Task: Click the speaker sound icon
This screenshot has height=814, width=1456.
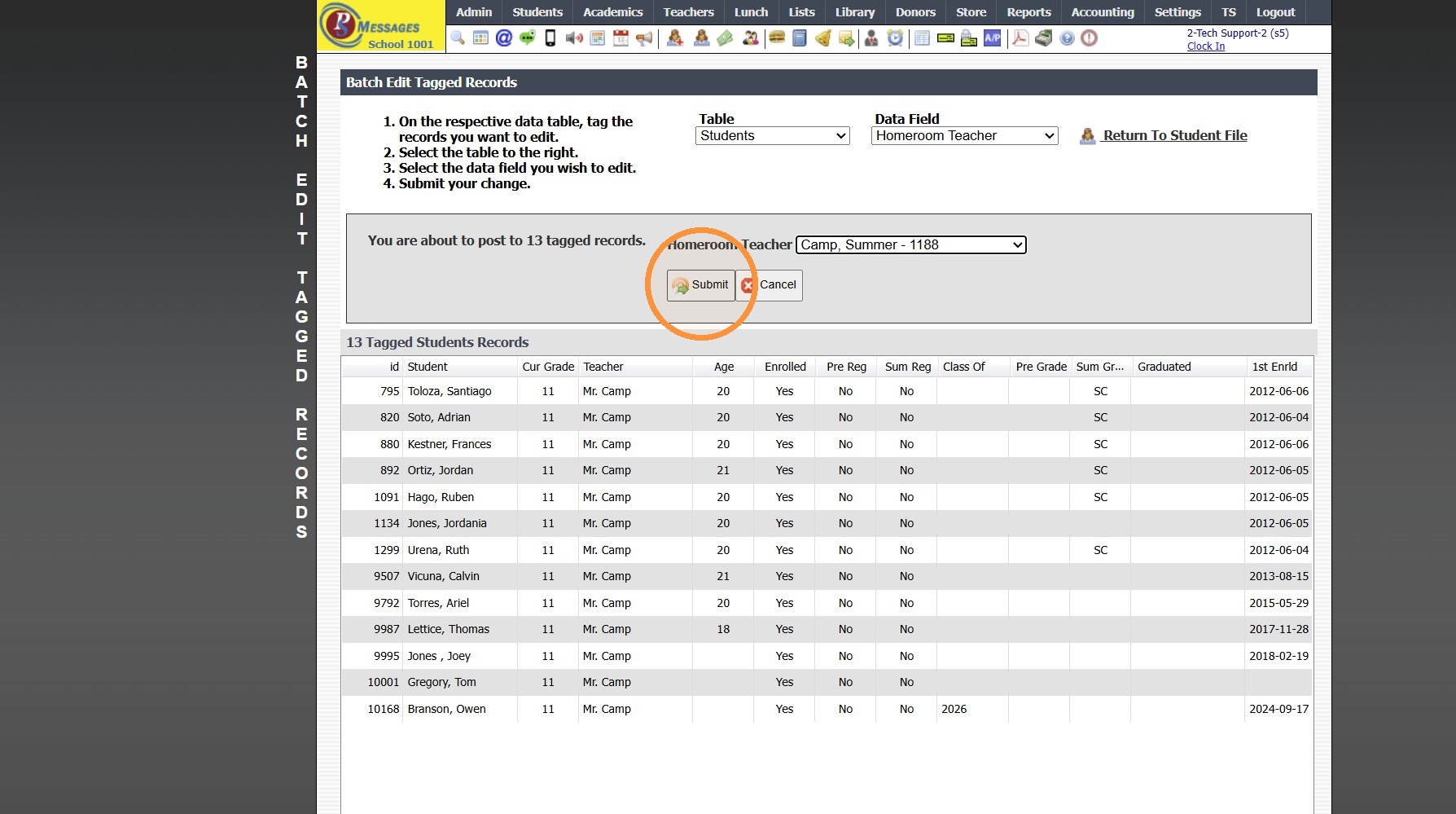Action: point(574,38)
